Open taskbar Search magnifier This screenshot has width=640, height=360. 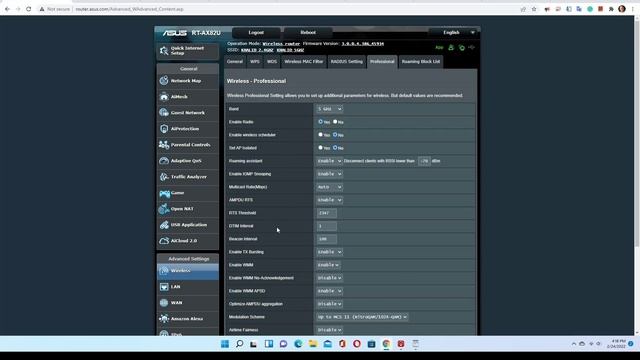point(240,344)
